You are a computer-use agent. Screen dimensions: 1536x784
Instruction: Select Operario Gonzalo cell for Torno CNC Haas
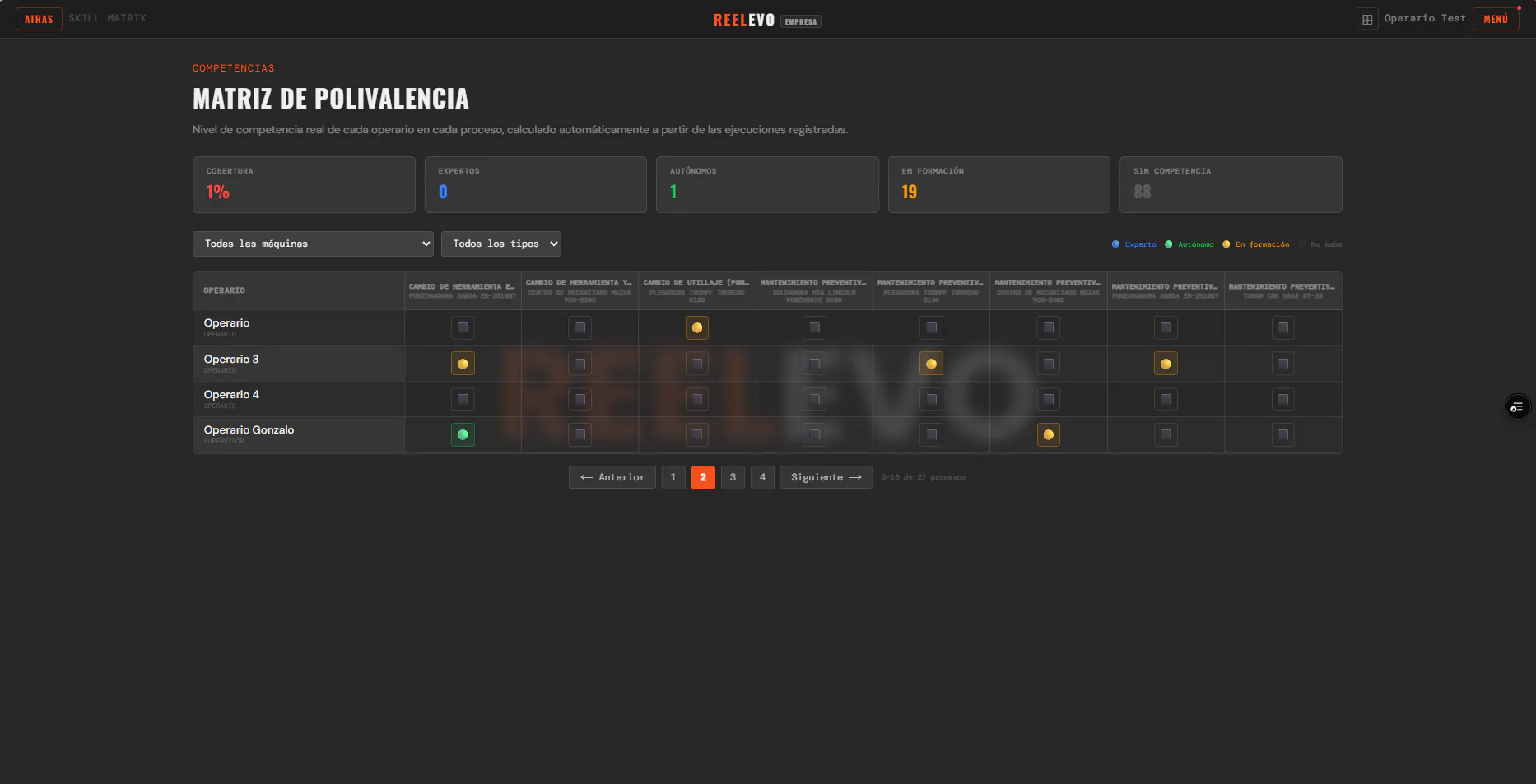[x=1283, y=435]
